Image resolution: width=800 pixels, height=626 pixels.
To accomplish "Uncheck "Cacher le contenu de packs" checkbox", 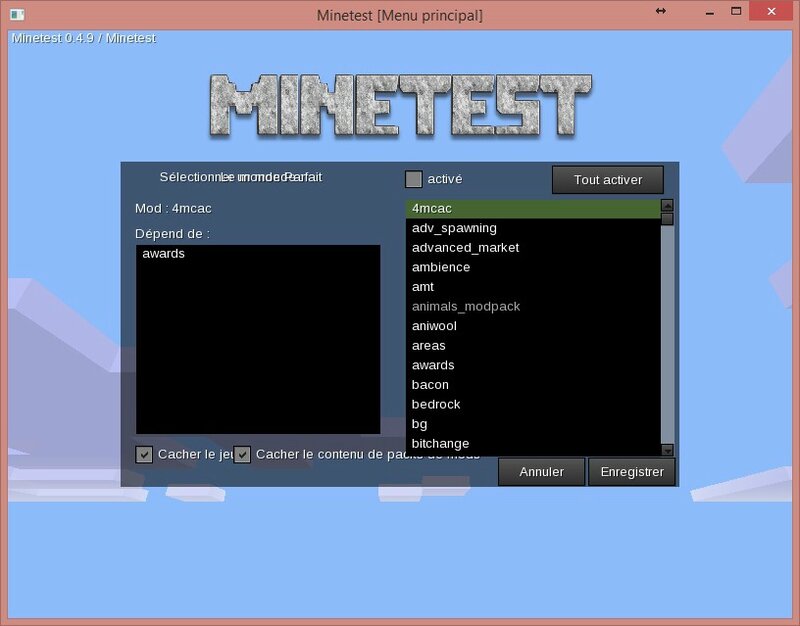I will [242, 454].
